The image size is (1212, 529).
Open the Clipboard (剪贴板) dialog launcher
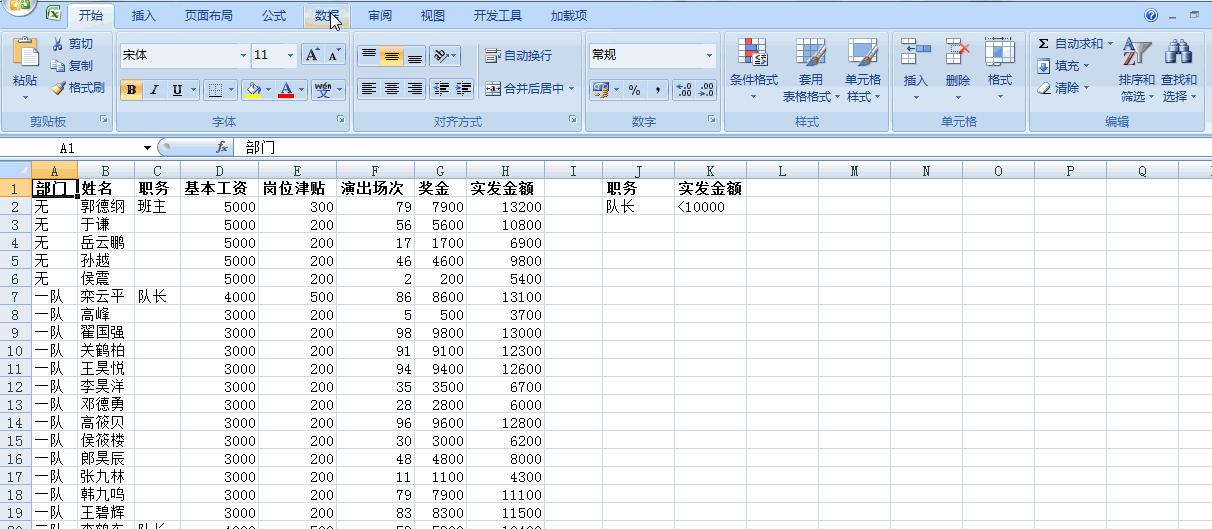[103, 120]
